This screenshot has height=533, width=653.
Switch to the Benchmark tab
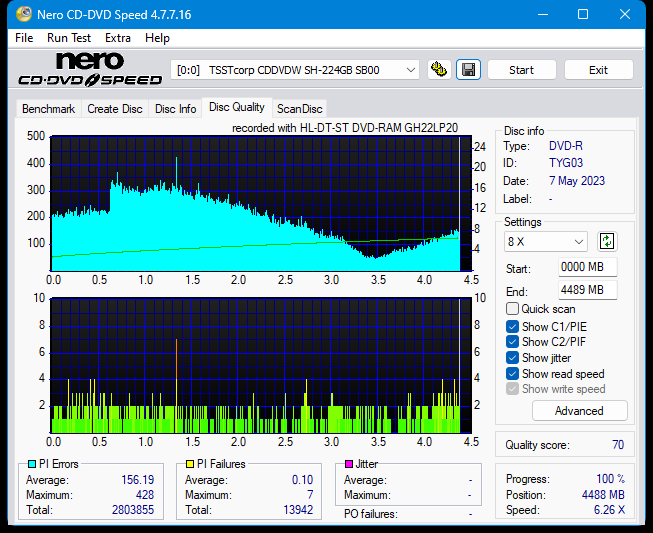point(48,109)
